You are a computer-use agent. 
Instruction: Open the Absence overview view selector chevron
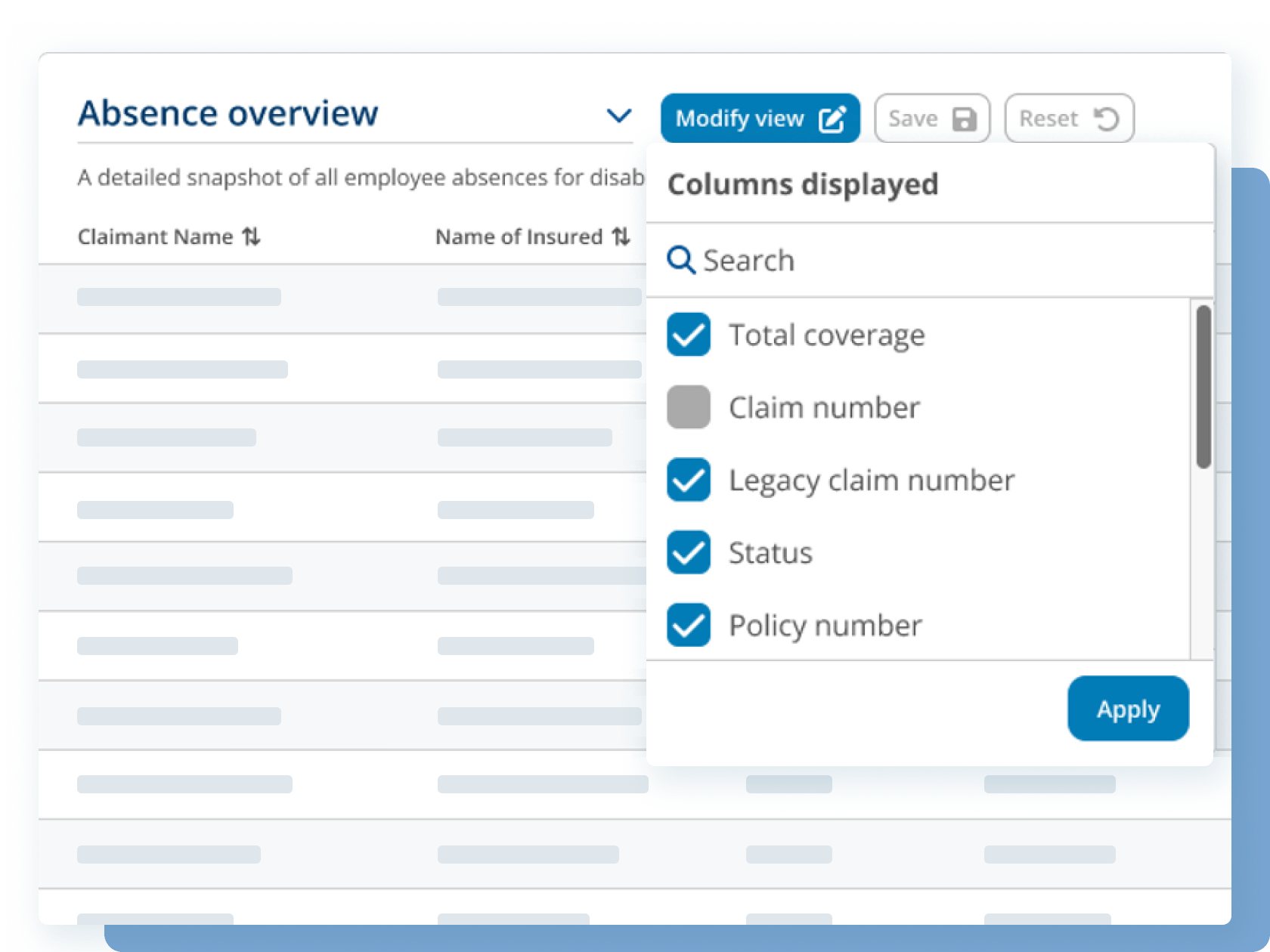point(619,116)
